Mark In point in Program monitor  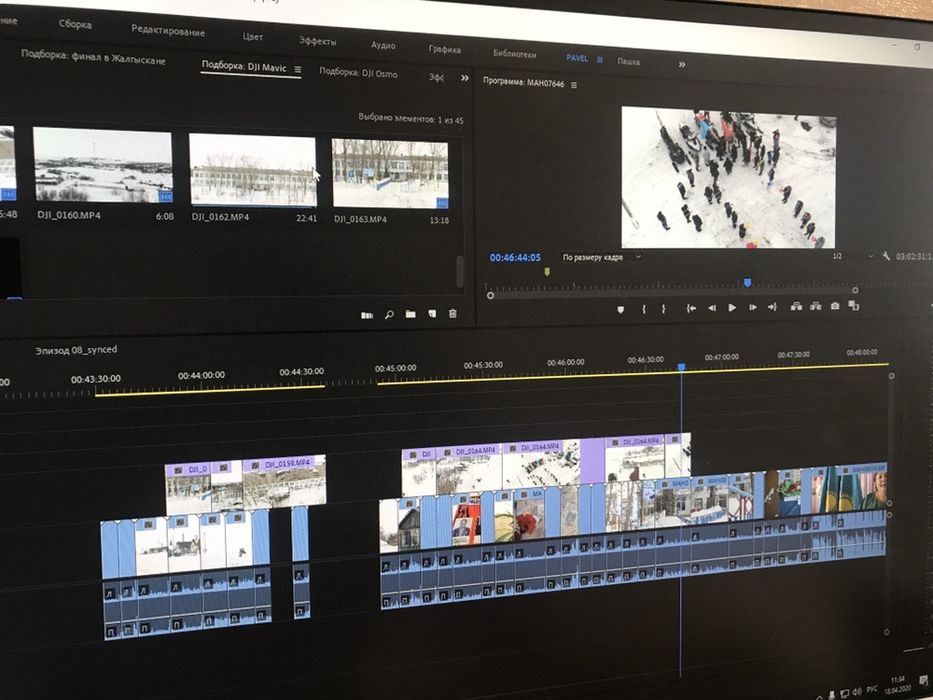[643, 309]
